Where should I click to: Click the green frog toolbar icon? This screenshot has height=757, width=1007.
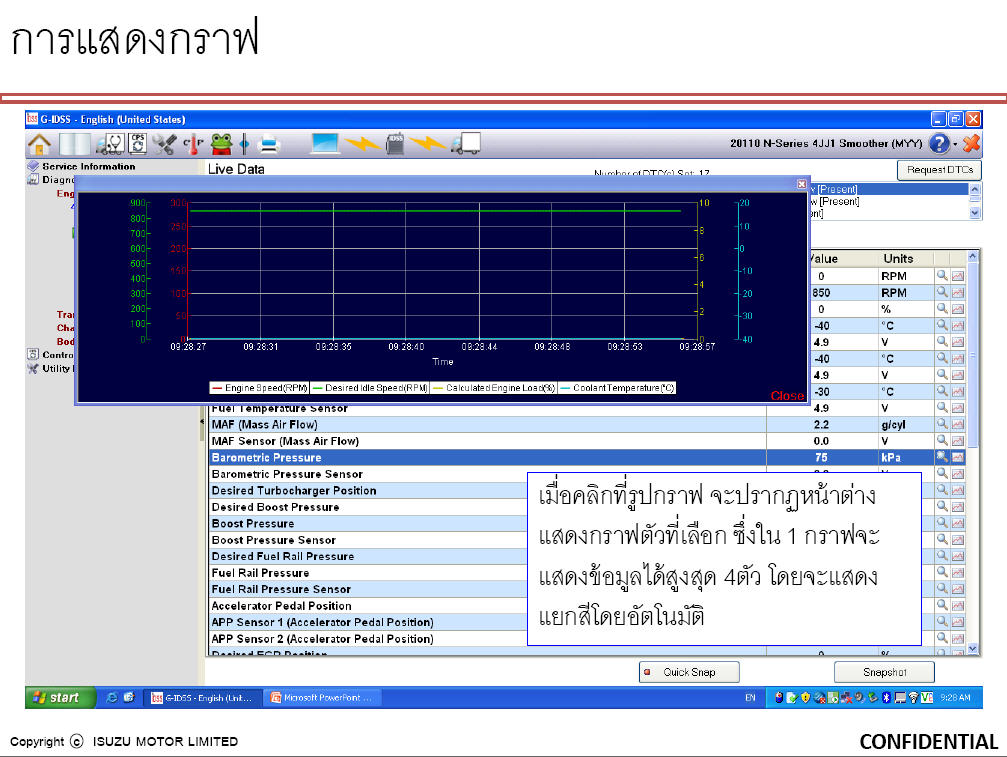(221, 144)
